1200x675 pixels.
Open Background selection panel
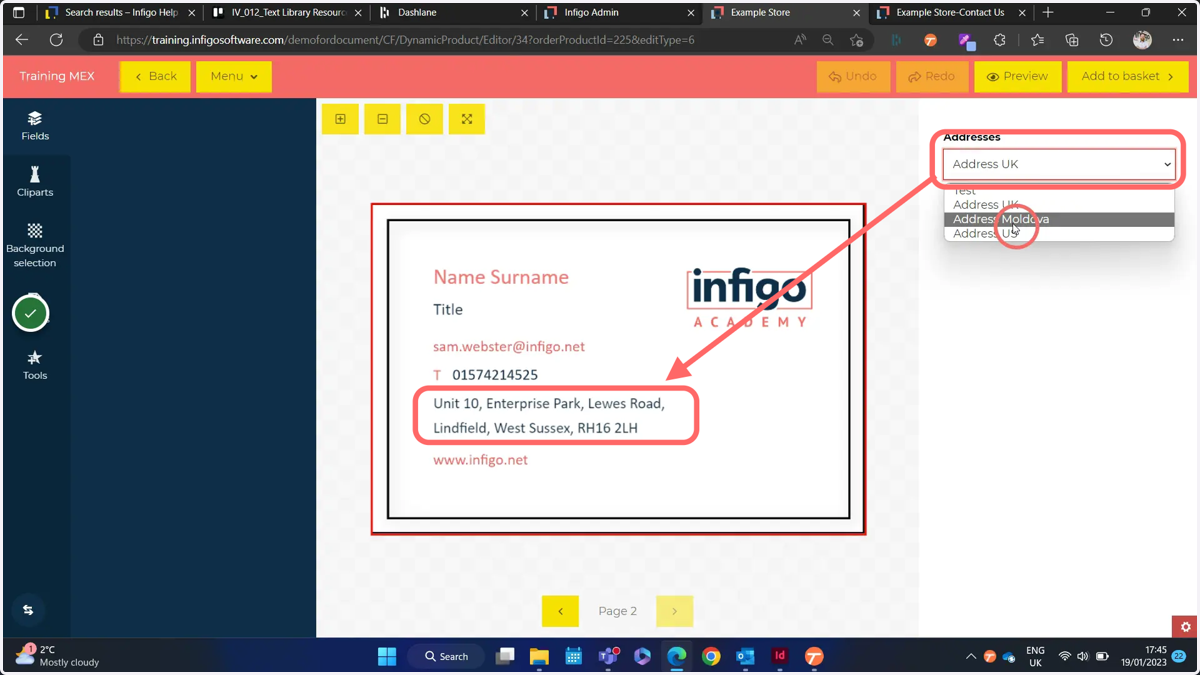(x=35, y=245)
